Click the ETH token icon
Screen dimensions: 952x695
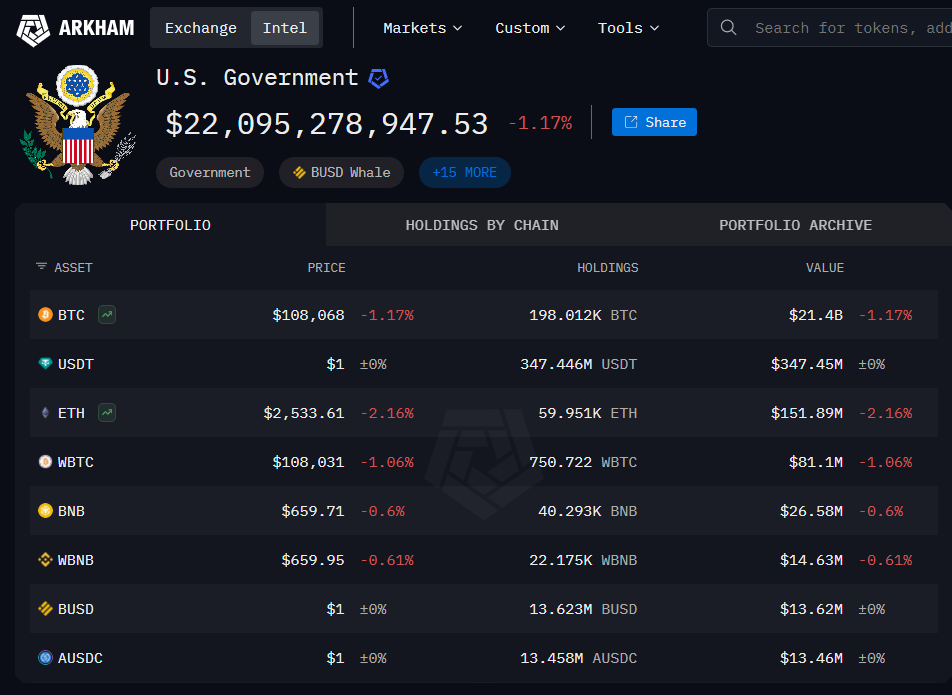pos(46,413)
